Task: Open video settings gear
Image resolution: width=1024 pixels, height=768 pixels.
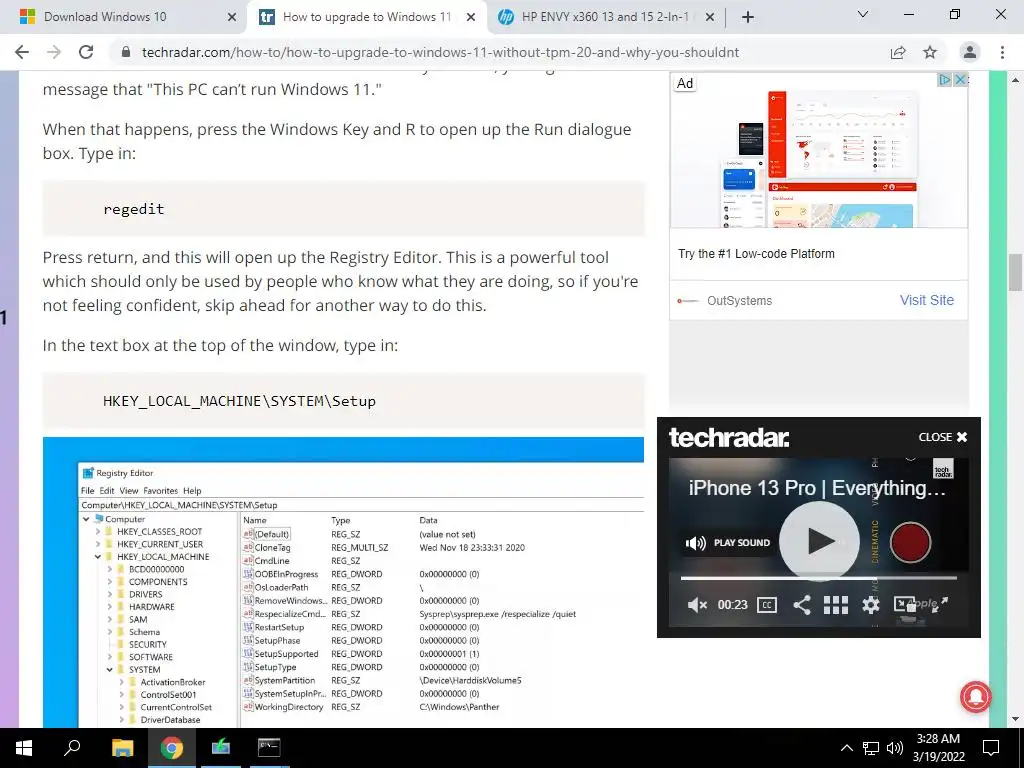Action: coord(871,605)
